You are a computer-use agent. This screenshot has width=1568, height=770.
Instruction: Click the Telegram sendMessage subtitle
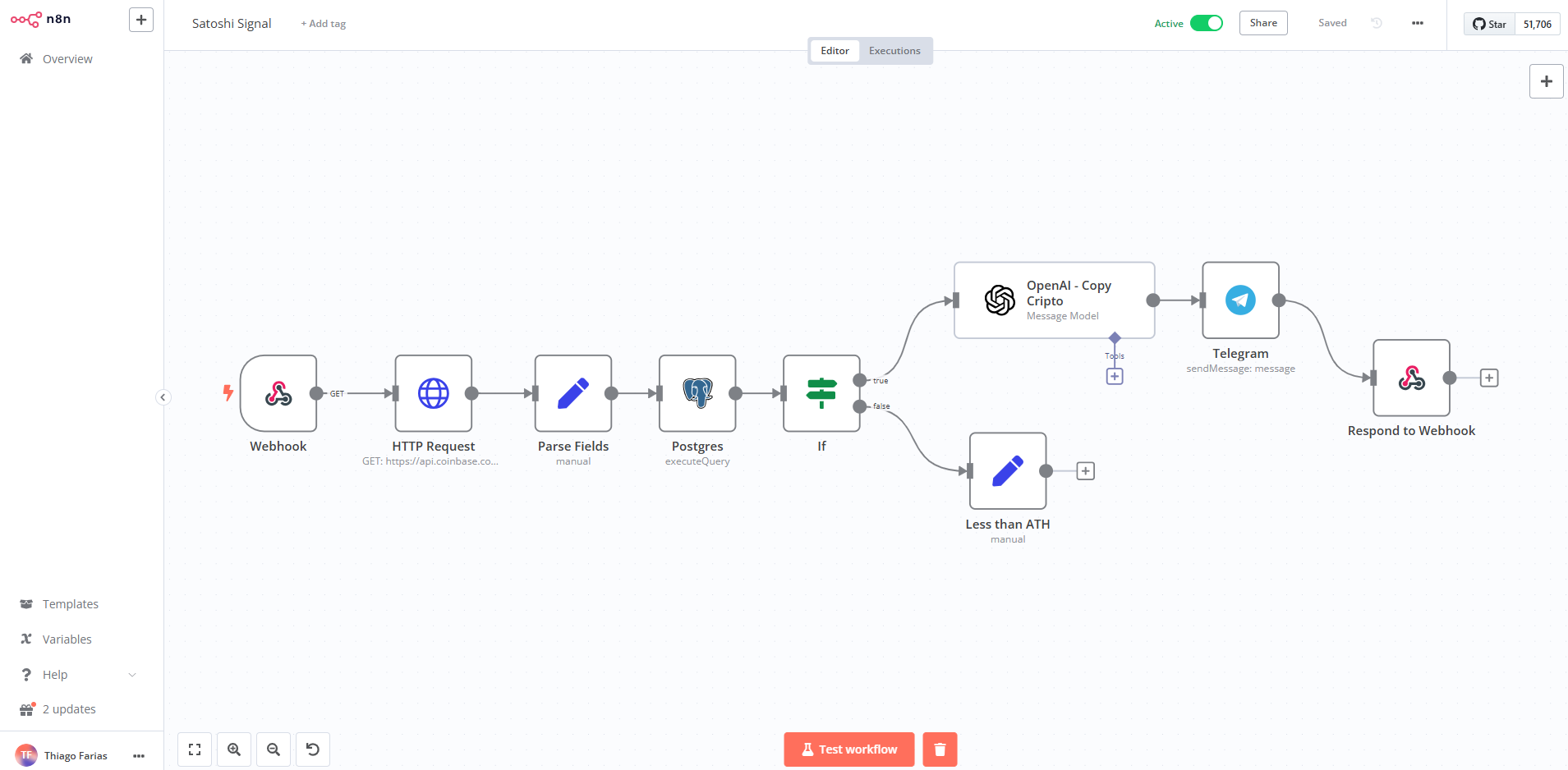click(1241, 369)
